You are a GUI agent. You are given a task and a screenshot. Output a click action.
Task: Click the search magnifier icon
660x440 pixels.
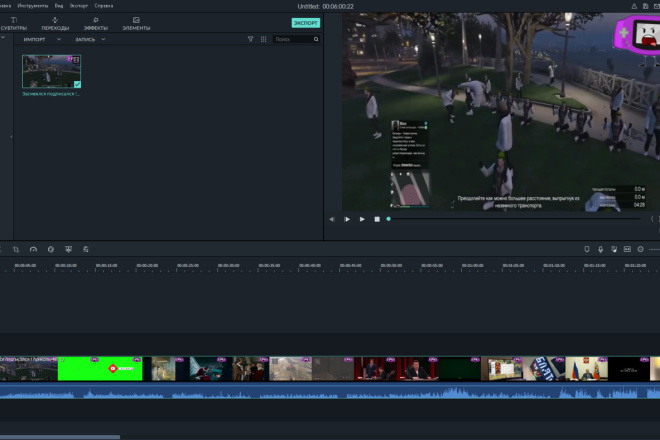click(x=316, y=39)
